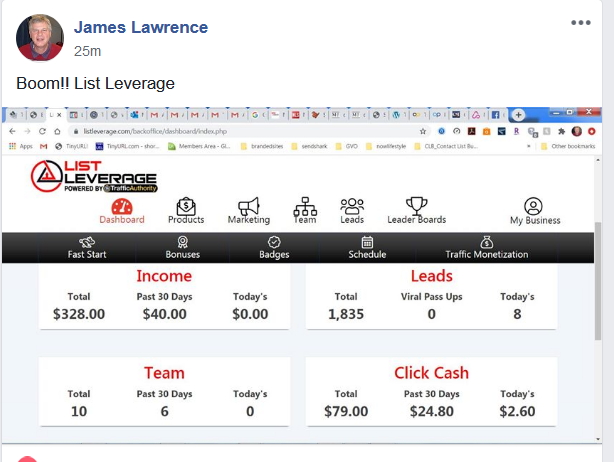Click the Boom!! List Leverage post text
The image size is (614, 462).
coord(96,83)
